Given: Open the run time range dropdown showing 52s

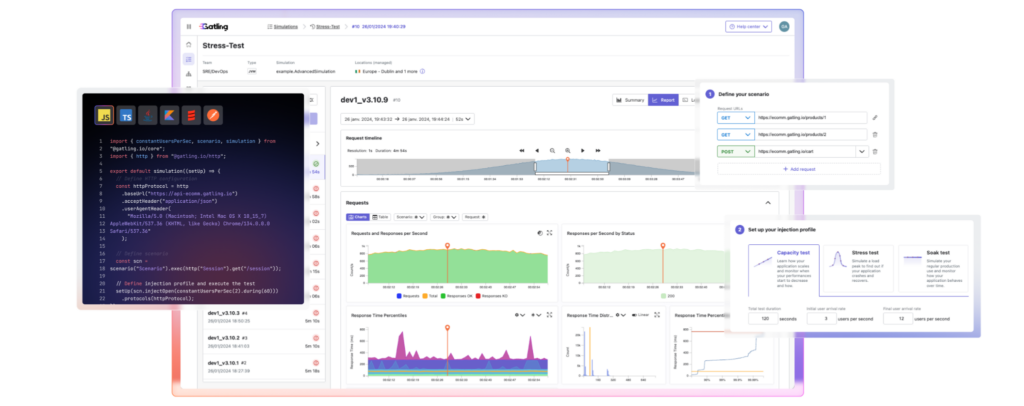Looking at the screenshot, I should click(463, 120).
